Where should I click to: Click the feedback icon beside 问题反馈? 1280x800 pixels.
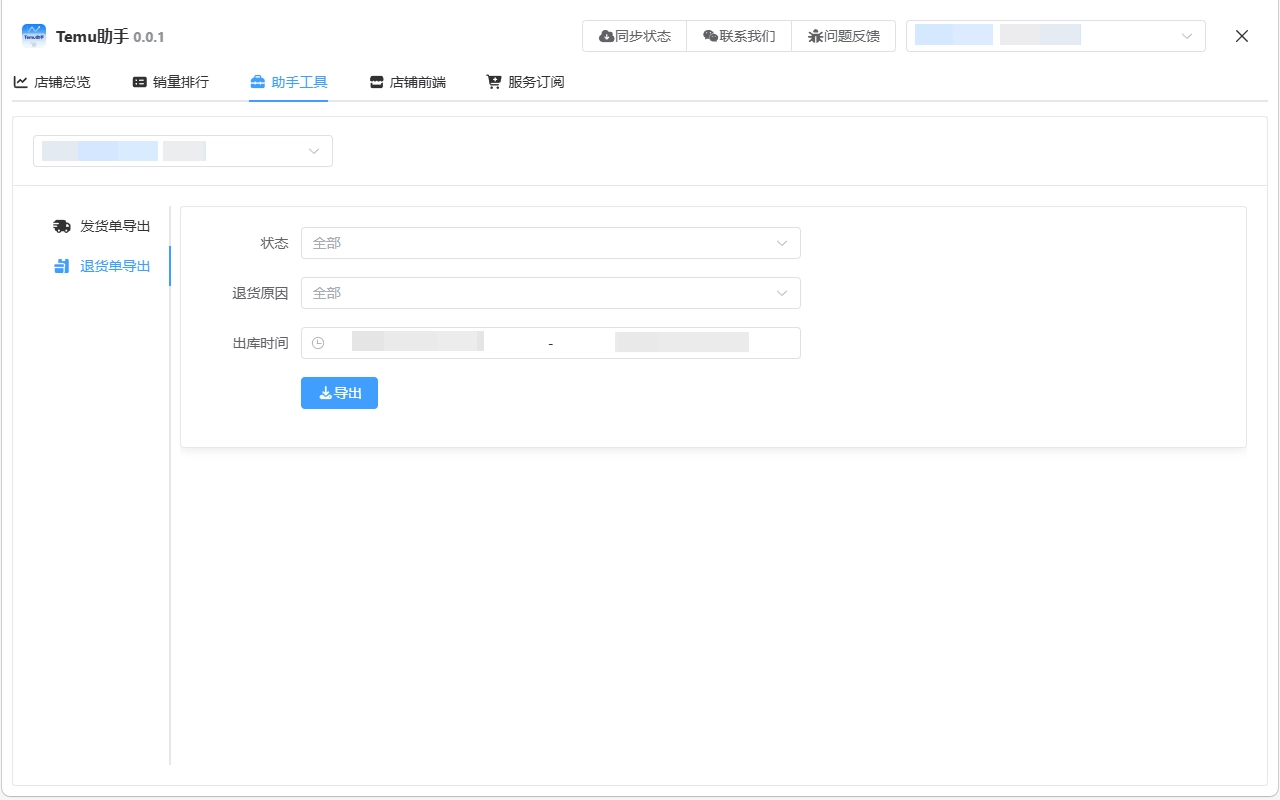pos(817,35)
